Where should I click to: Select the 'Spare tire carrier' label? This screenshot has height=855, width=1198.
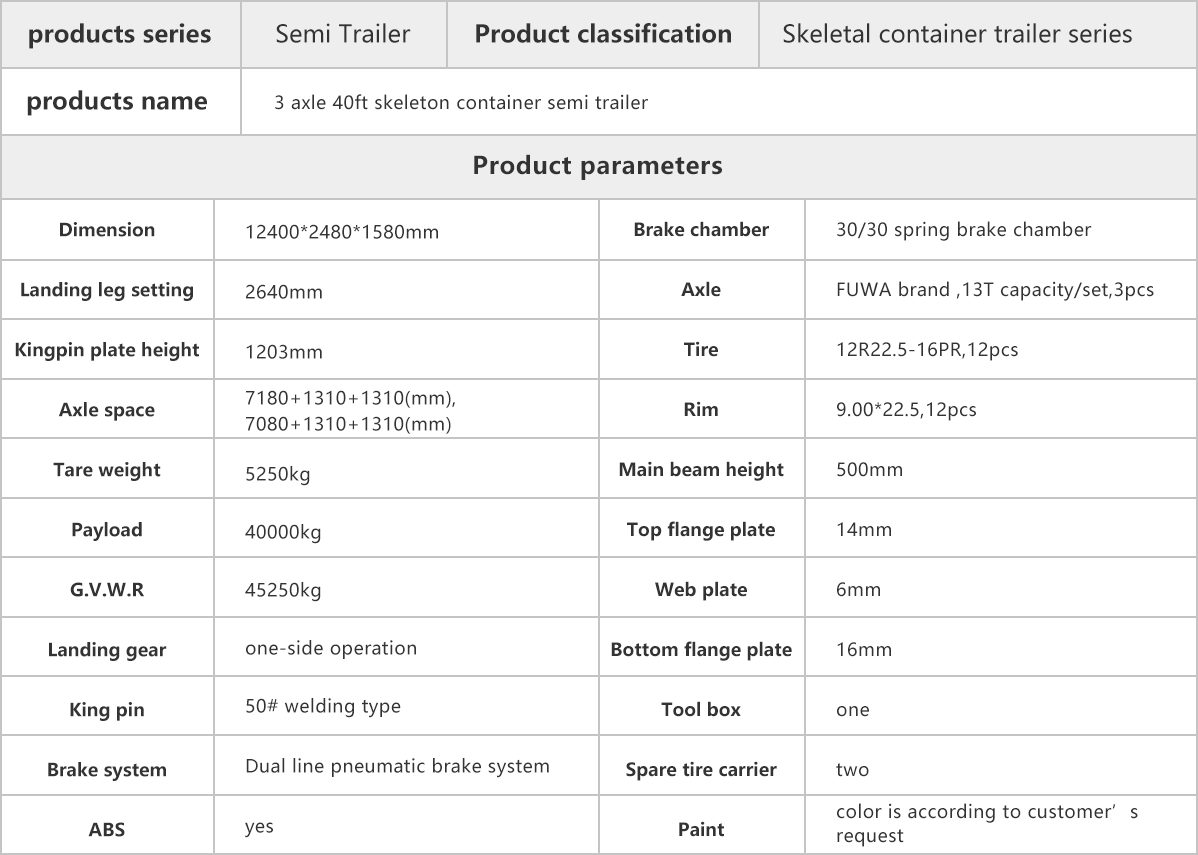(701, 769)
